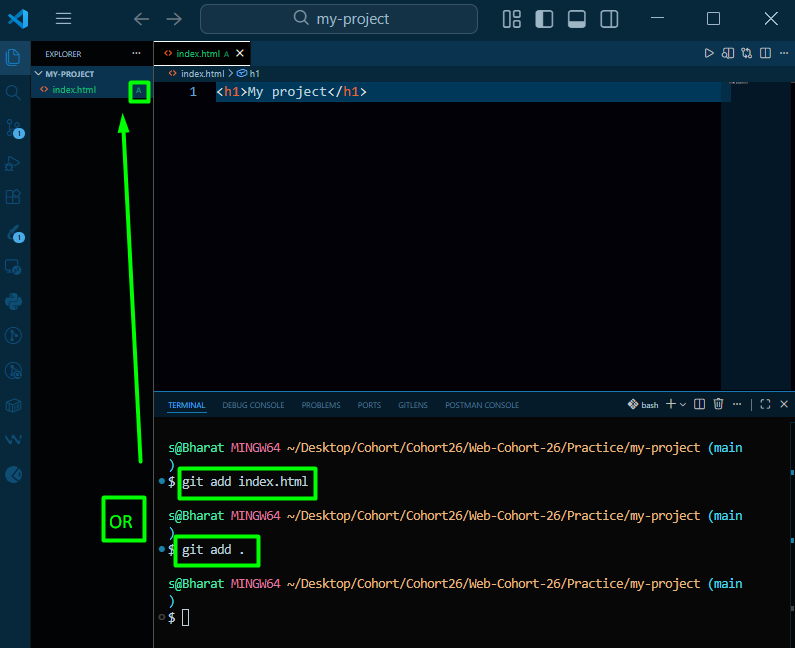Open the Python extension sidebar icon
The image size is (795, 648).
coord(13,302)
